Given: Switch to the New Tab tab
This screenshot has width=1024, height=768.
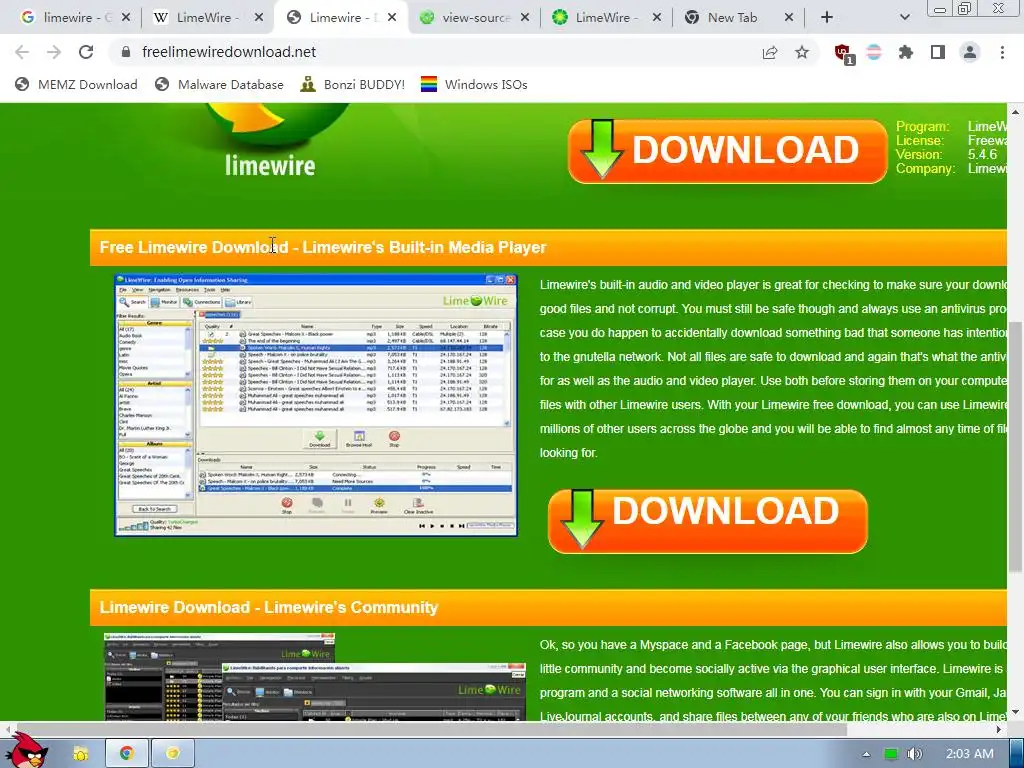Looking at the screenshot, I should click(733, 18).
